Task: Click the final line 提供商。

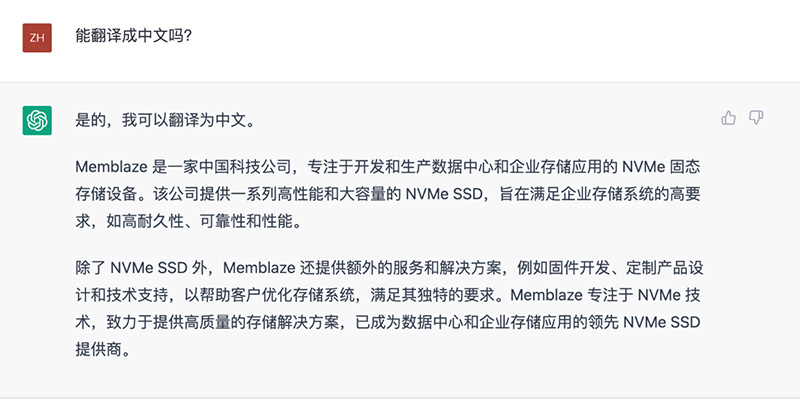Action: click(x=104, y=350)
